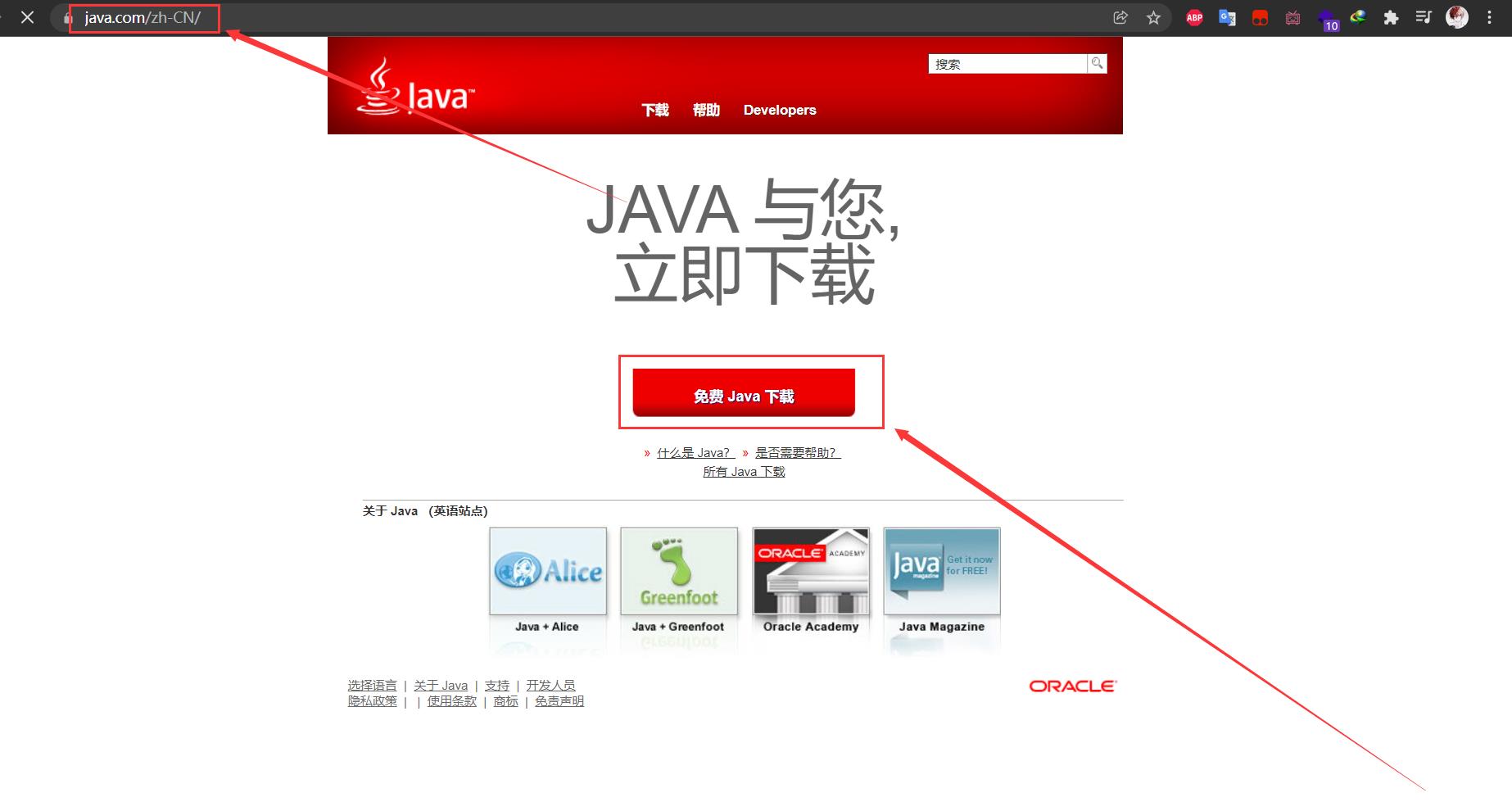The image size is (1512, 802).
Task: Open the 选择语言 footer link
Action: pos(372,686)
